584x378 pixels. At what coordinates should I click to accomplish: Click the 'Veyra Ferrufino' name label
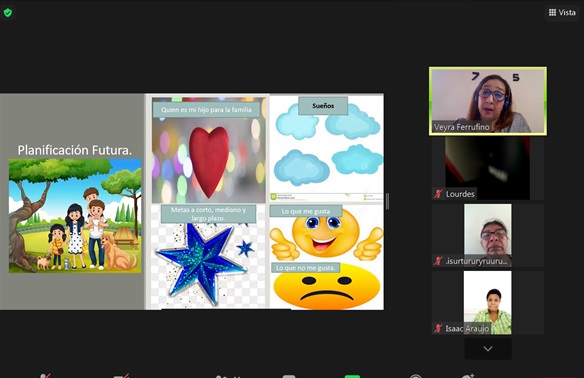point(461,127)
